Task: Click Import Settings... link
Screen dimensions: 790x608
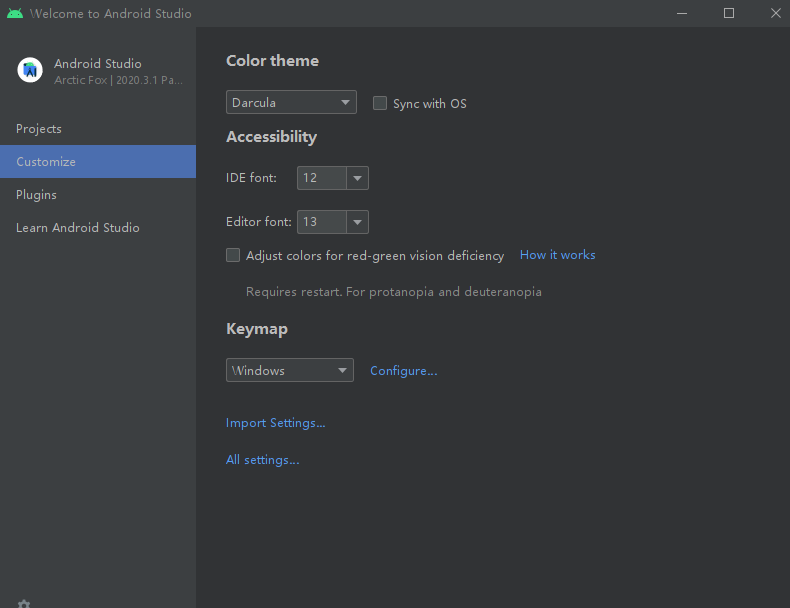Action: [276, 423]
